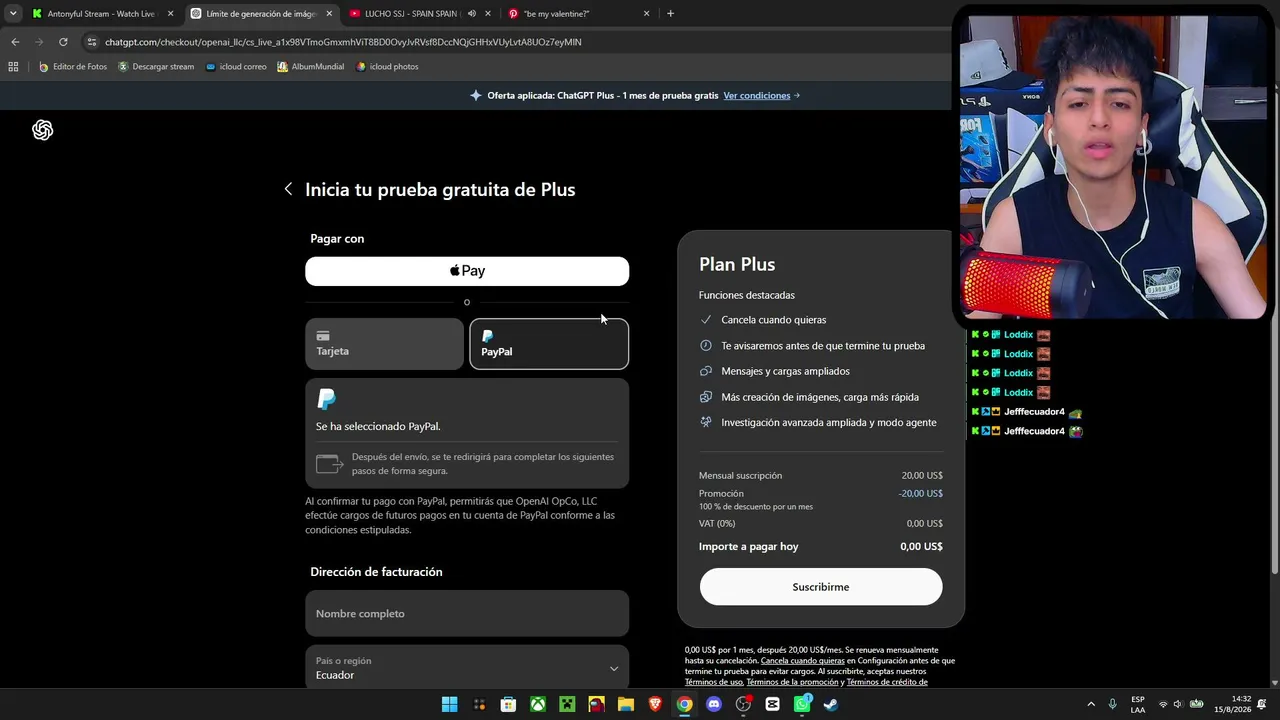This screenshot has width=1280, height=720.
Task: Open a new browser tab
Action: (x=670, y=14)
